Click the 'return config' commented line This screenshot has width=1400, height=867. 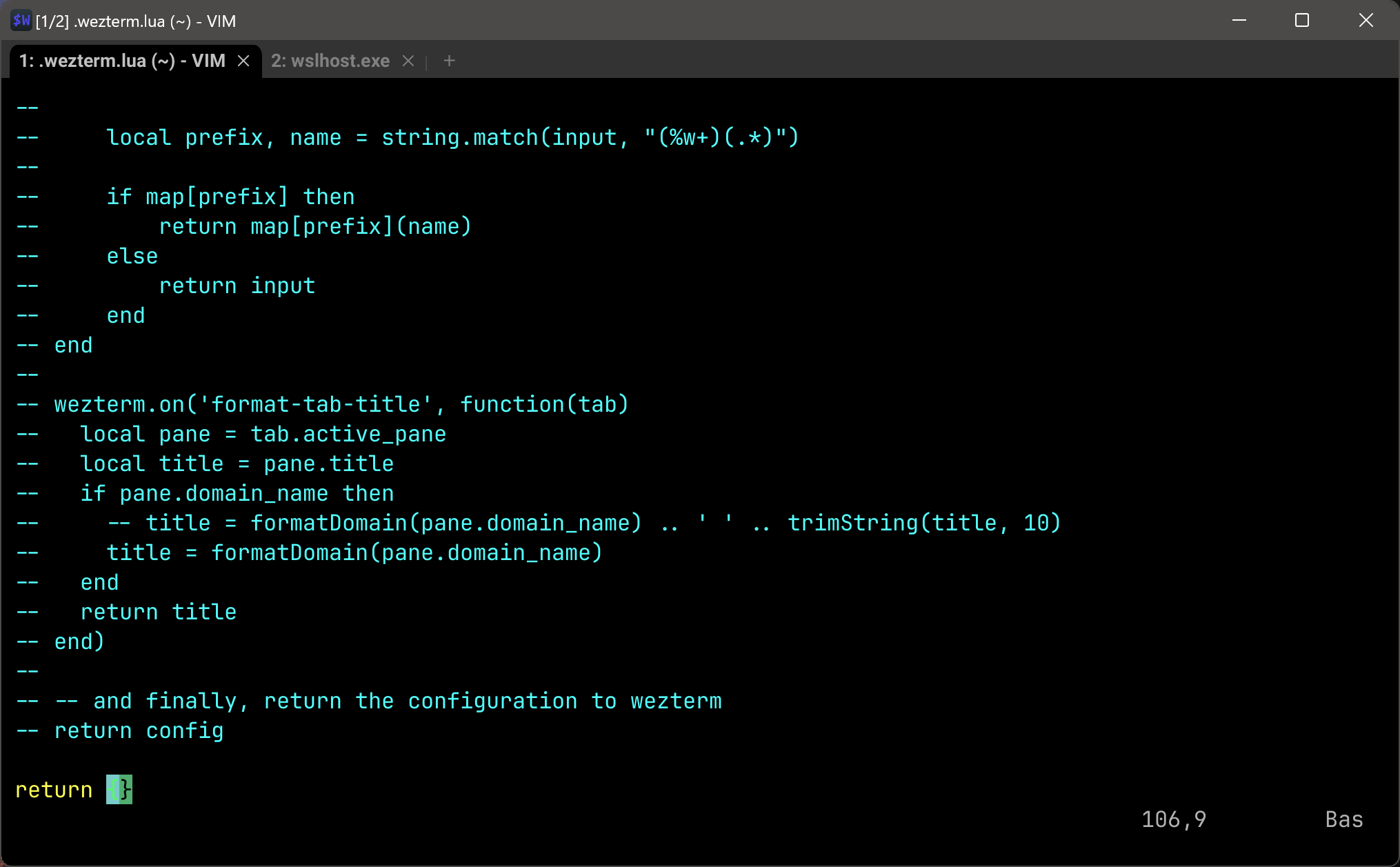(139, 730)
